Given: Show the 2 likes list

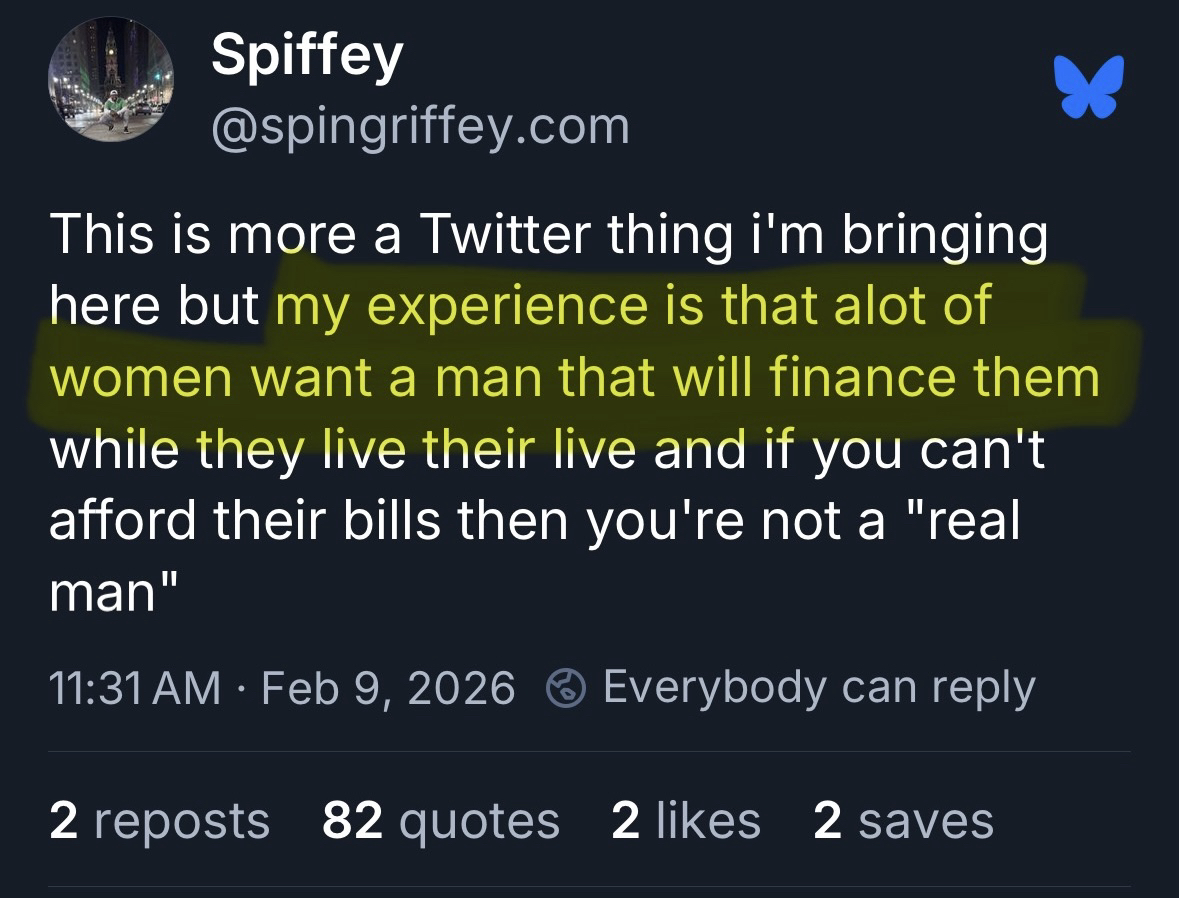Looking at the screenshot, I should tap(685, 821).
